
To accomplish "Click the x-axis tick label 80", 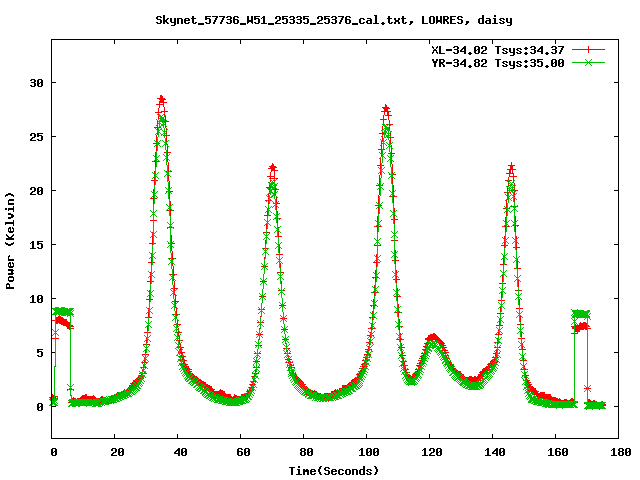I will point(306,452).
